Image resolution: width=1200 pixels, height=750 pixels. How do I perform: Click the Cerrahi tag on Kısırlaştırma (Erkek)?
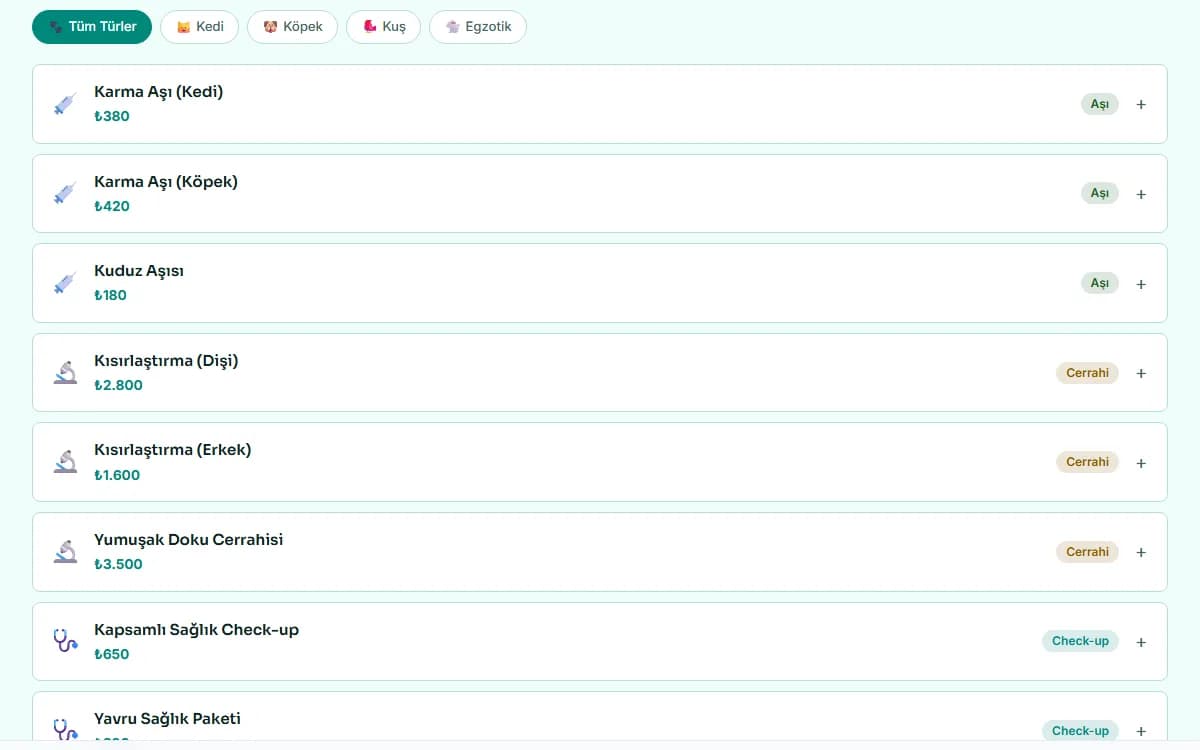click(x=1087, y=462)
